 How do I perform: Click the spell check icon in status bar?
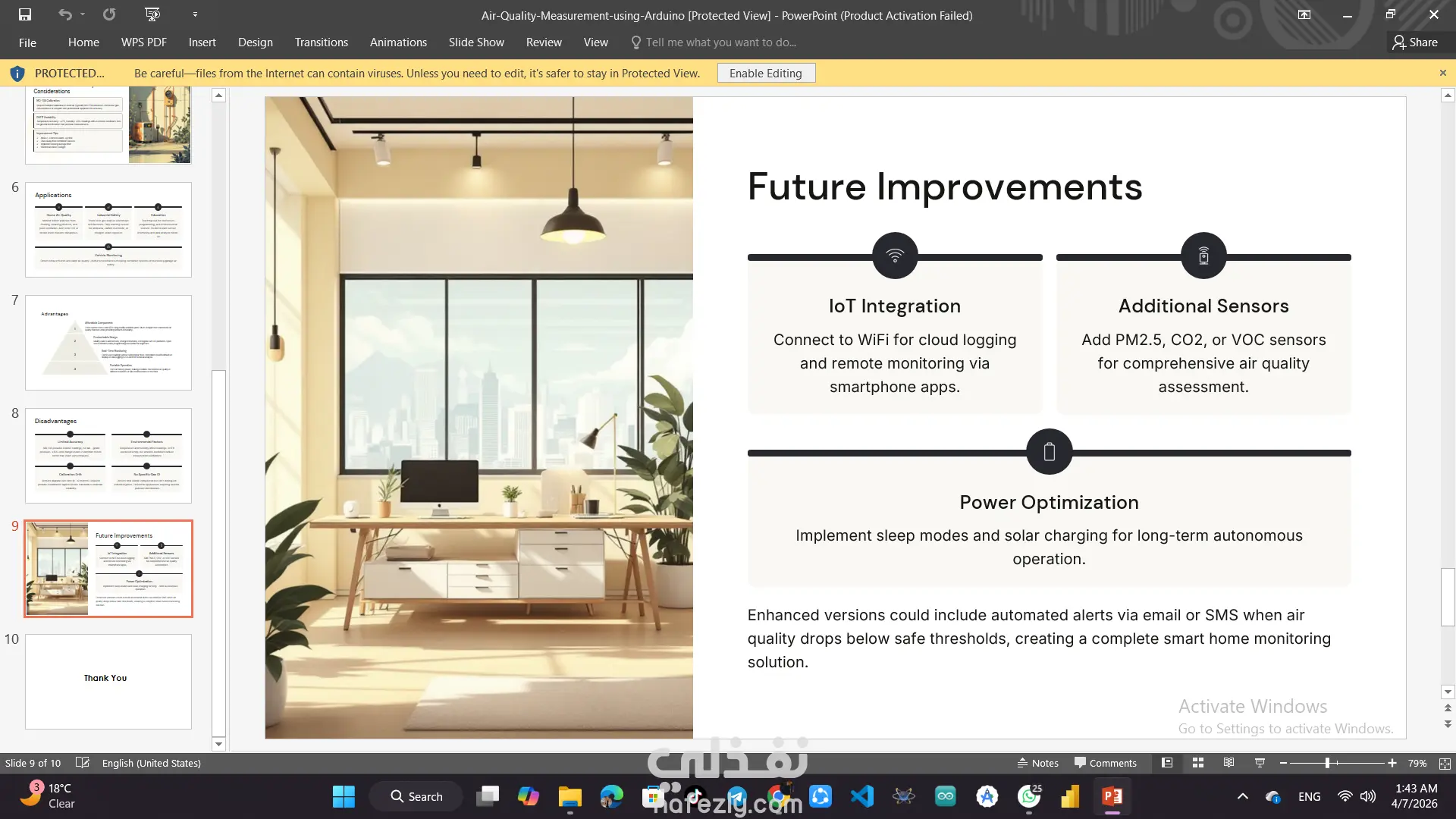(83, 763)
